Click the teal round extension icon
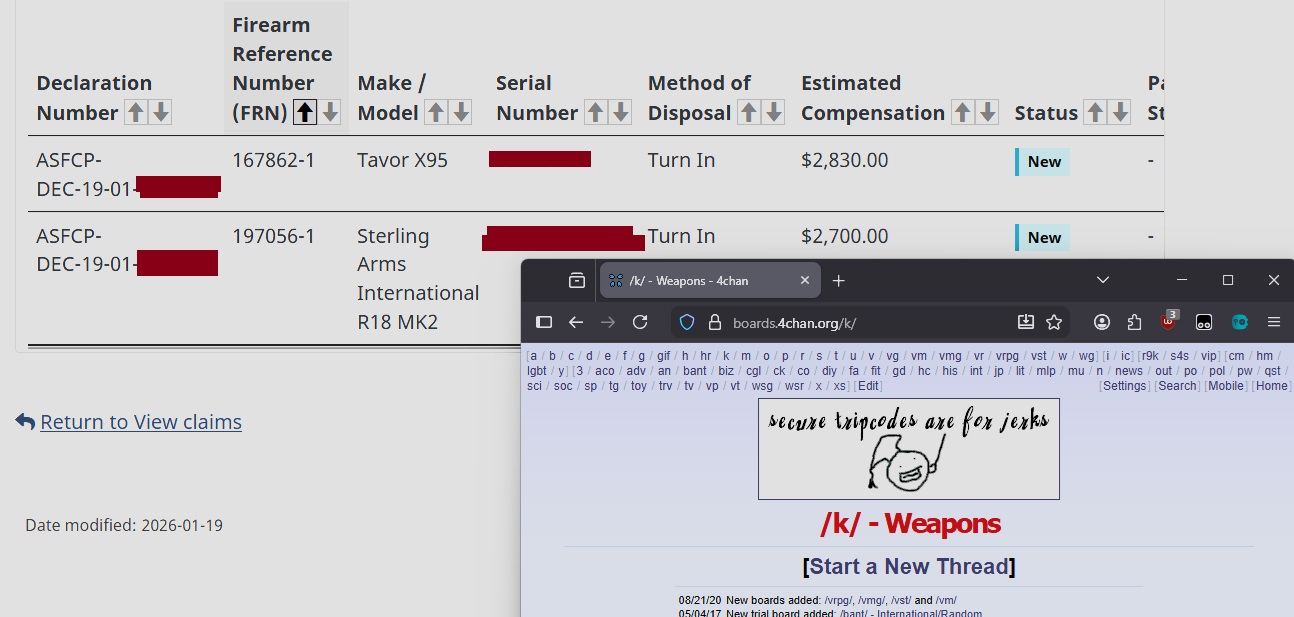1294x617 pixels. [x=1240, y=322]
